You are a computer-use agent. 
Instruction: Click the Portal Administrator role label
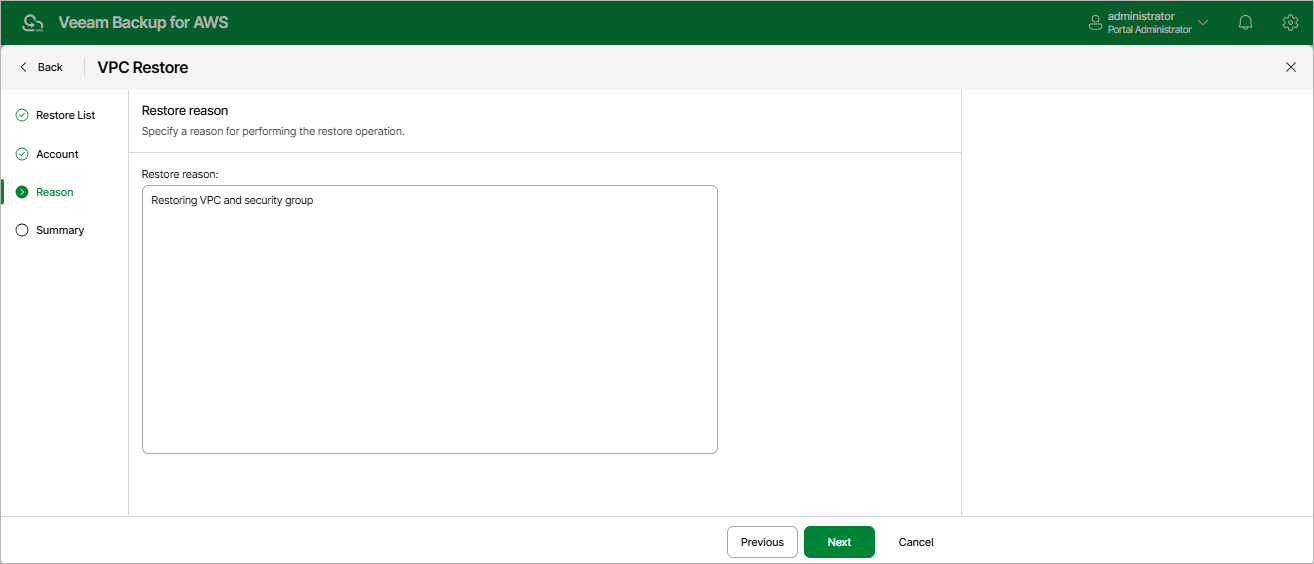pos(1149,30)
